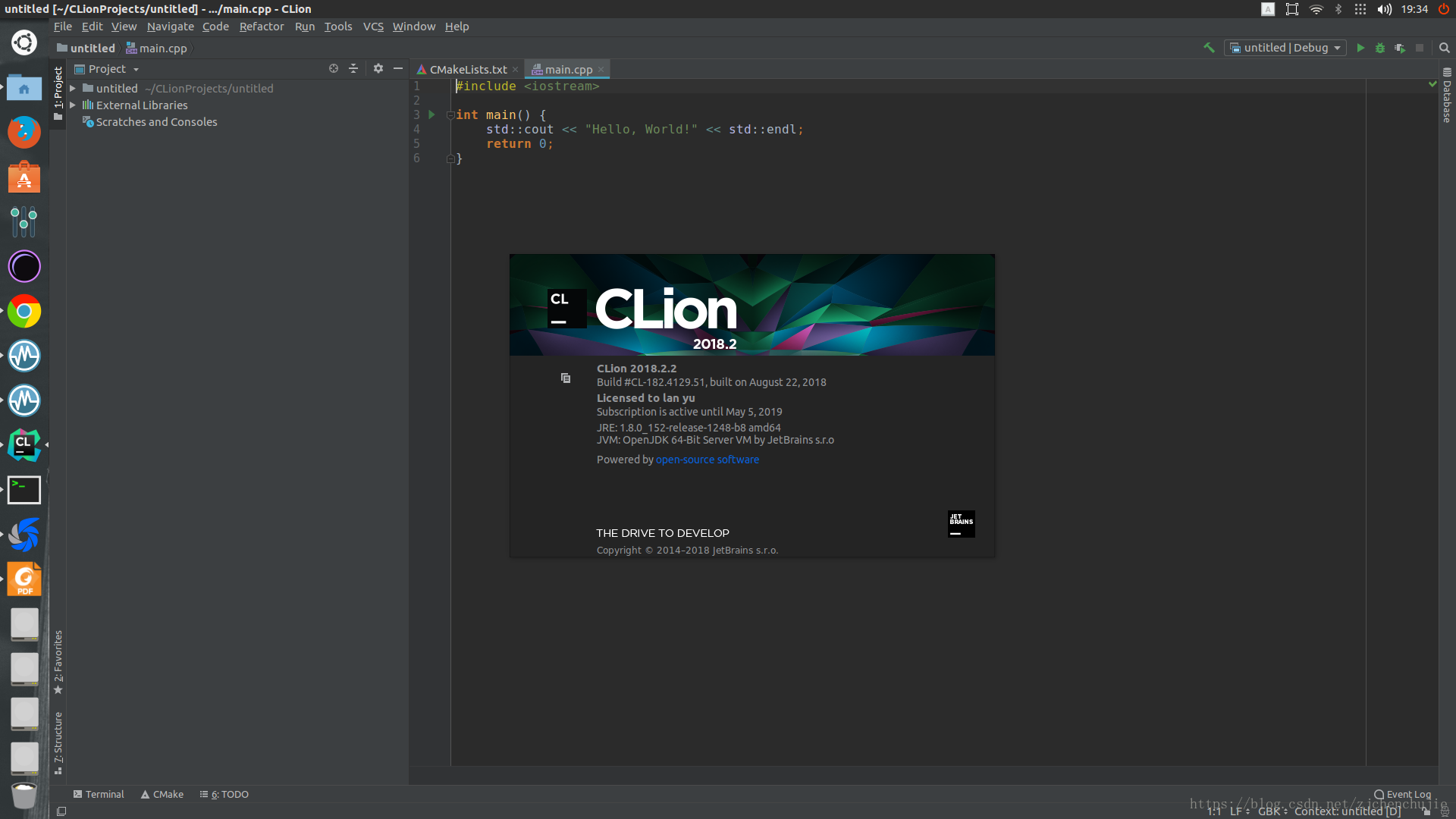Select Scratches and Consoles in tree
This screenshot has height=819, width=1456.
[149, 122]
